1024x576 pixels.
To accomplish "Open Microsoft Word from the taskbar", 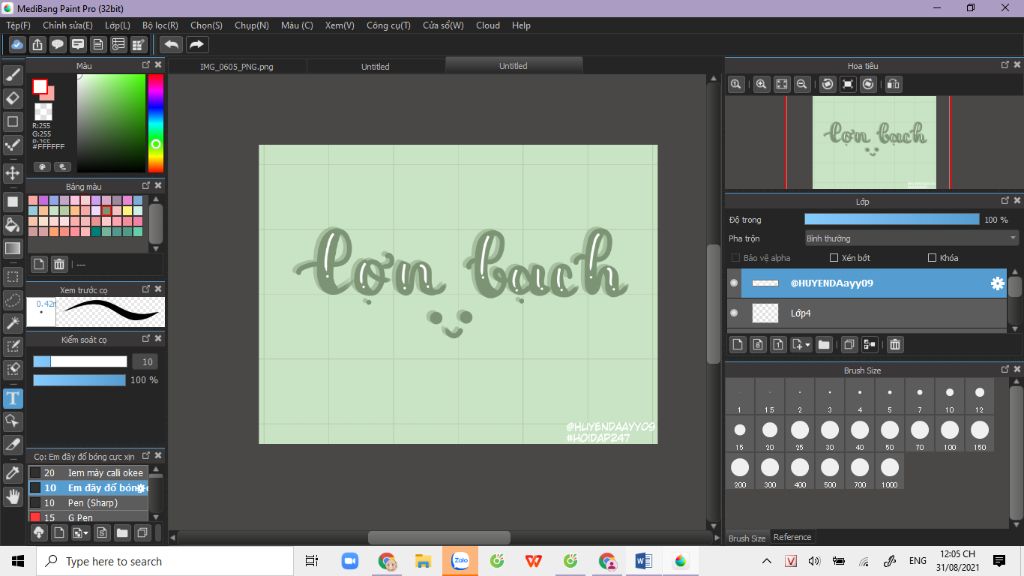I will pyautogui.click(x=643, y=561).
